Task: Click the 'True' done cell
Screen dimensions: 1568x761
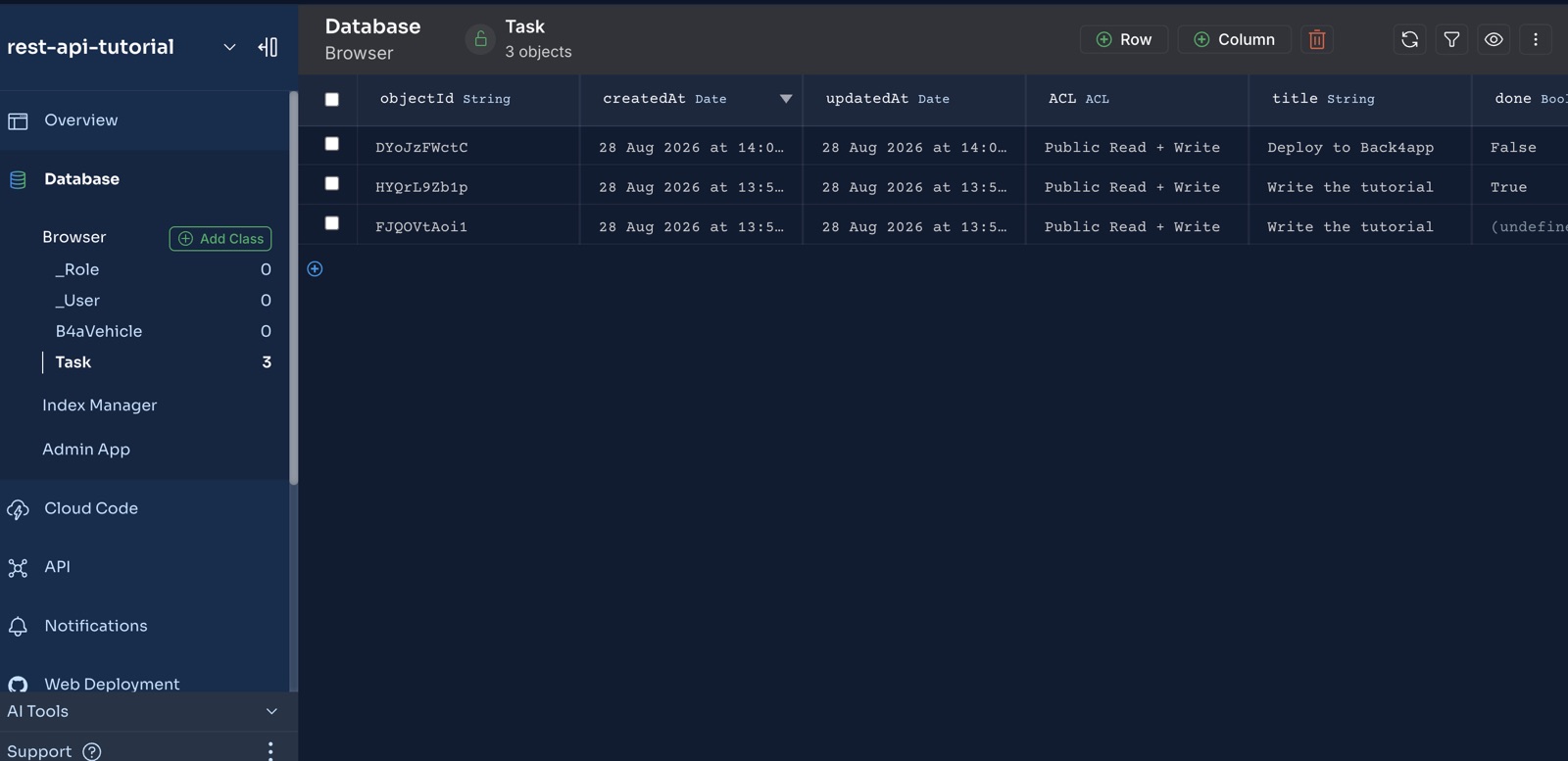Action: pos(1521,186)
